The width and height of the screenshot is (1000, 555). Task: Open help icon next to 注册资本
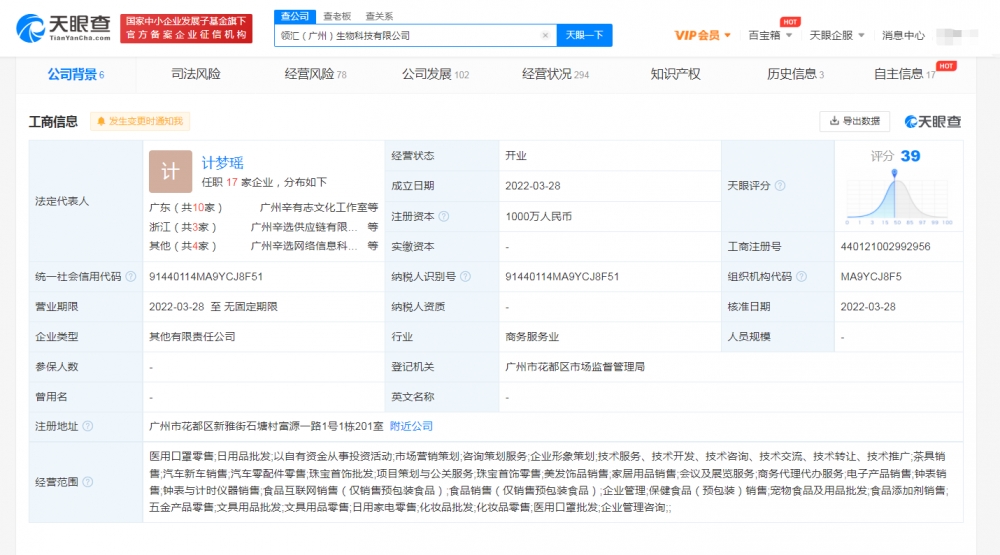[444, 216]
